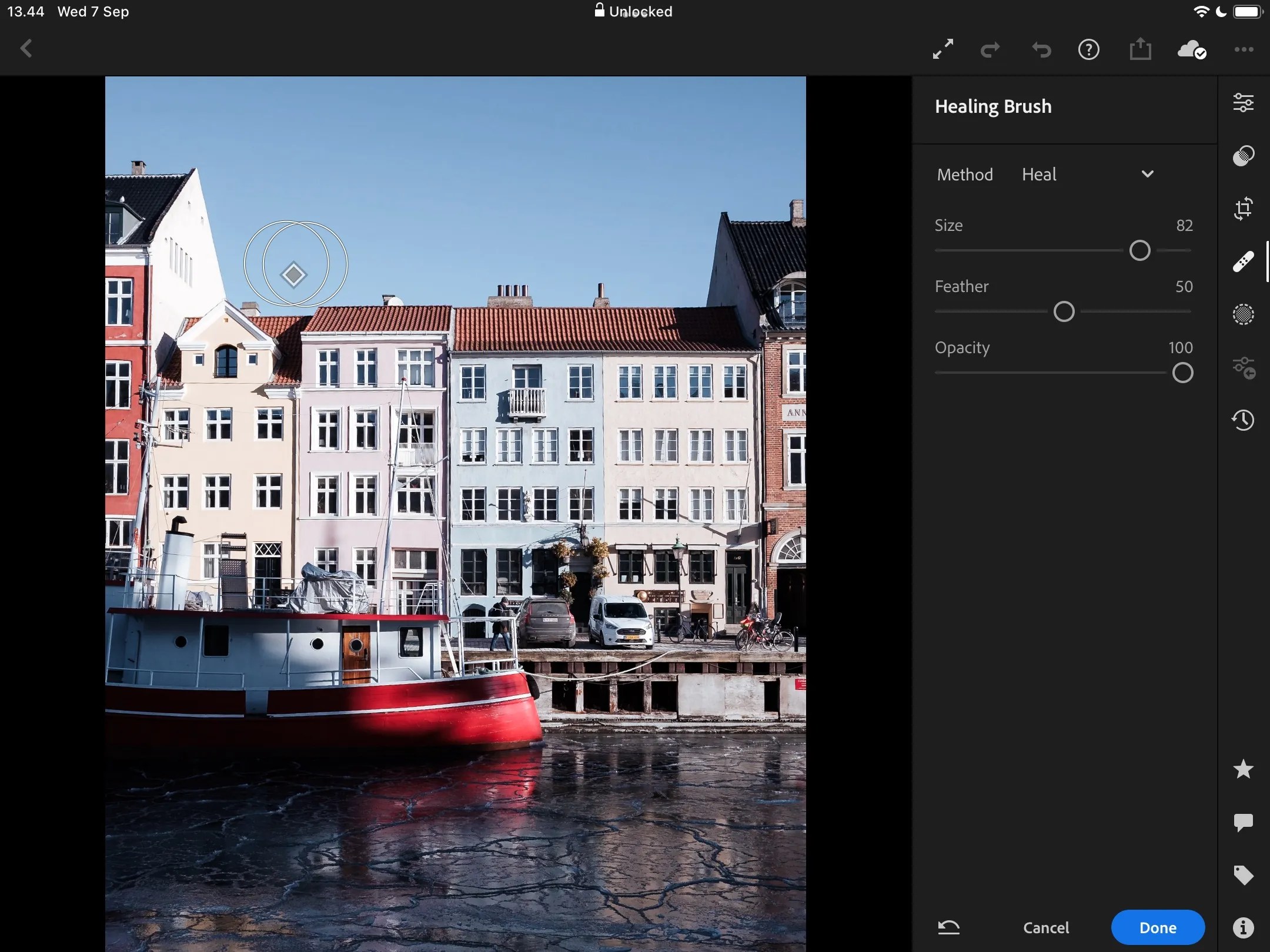Tap the healing brush circle on the sky
The height and width of the screenshot is (952, 1270).
pos(295,264)
